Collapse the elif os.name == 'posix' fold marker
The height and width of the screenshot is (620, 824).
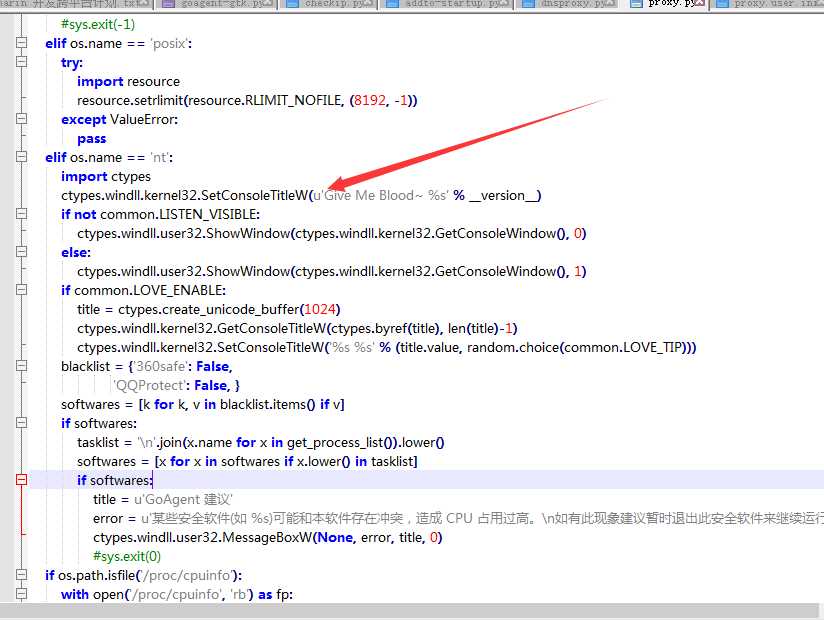[x=21, y=43]
